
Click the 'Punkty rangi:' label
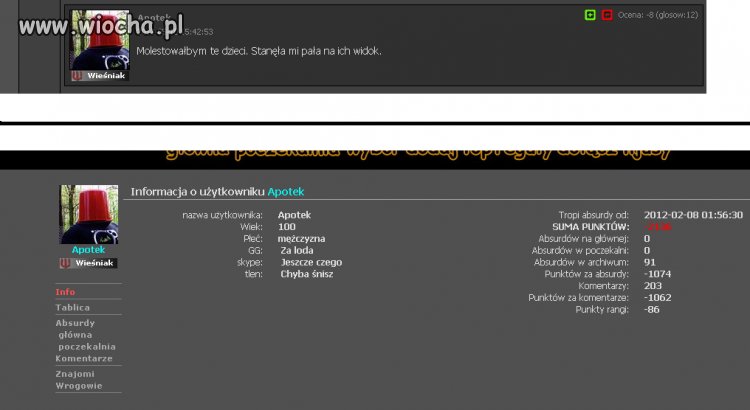(x=602, y=310)
